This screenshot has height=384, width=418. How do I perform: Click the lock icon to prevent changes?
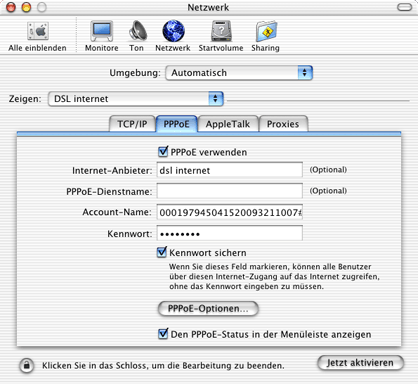(x=26, y=365)
